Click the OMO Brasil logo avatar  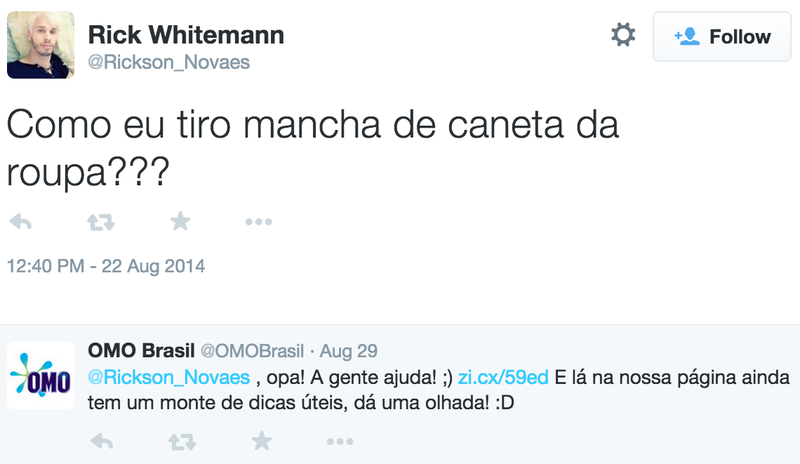point(40,375)
